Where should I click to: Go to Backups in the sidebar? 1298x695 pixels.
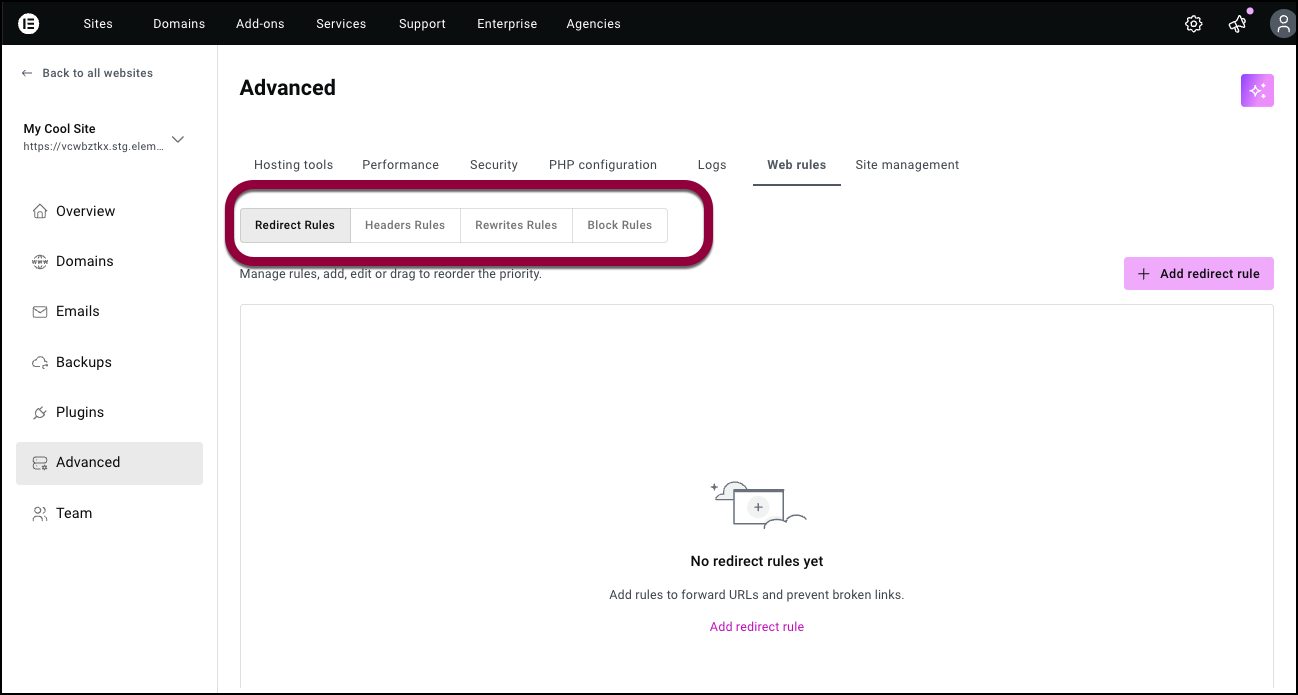[83, 362]
